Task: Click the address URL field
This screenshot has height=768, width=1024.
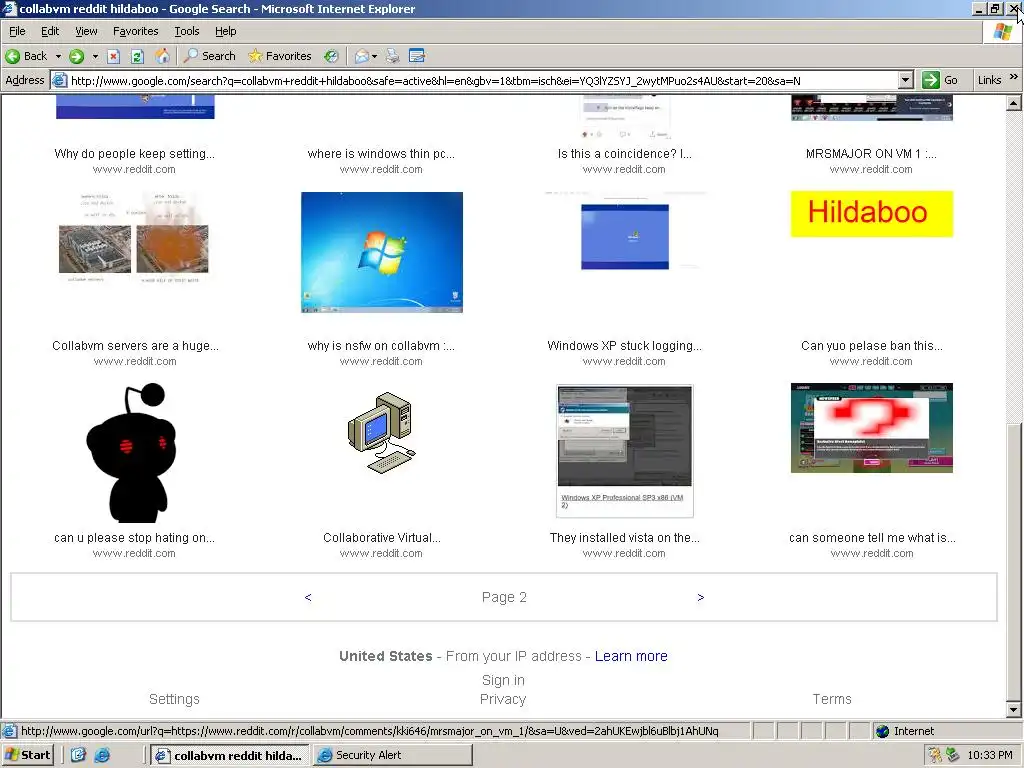Action: [x=482, y=81]
